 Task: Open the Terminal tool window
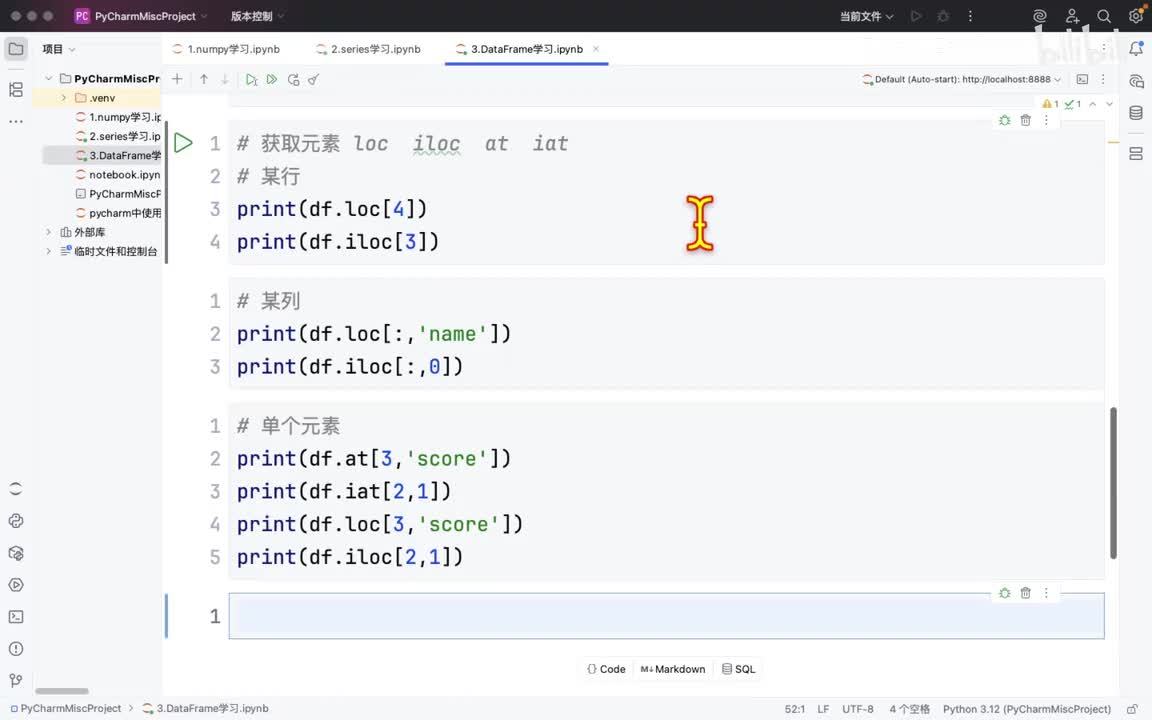coord(15,617)
